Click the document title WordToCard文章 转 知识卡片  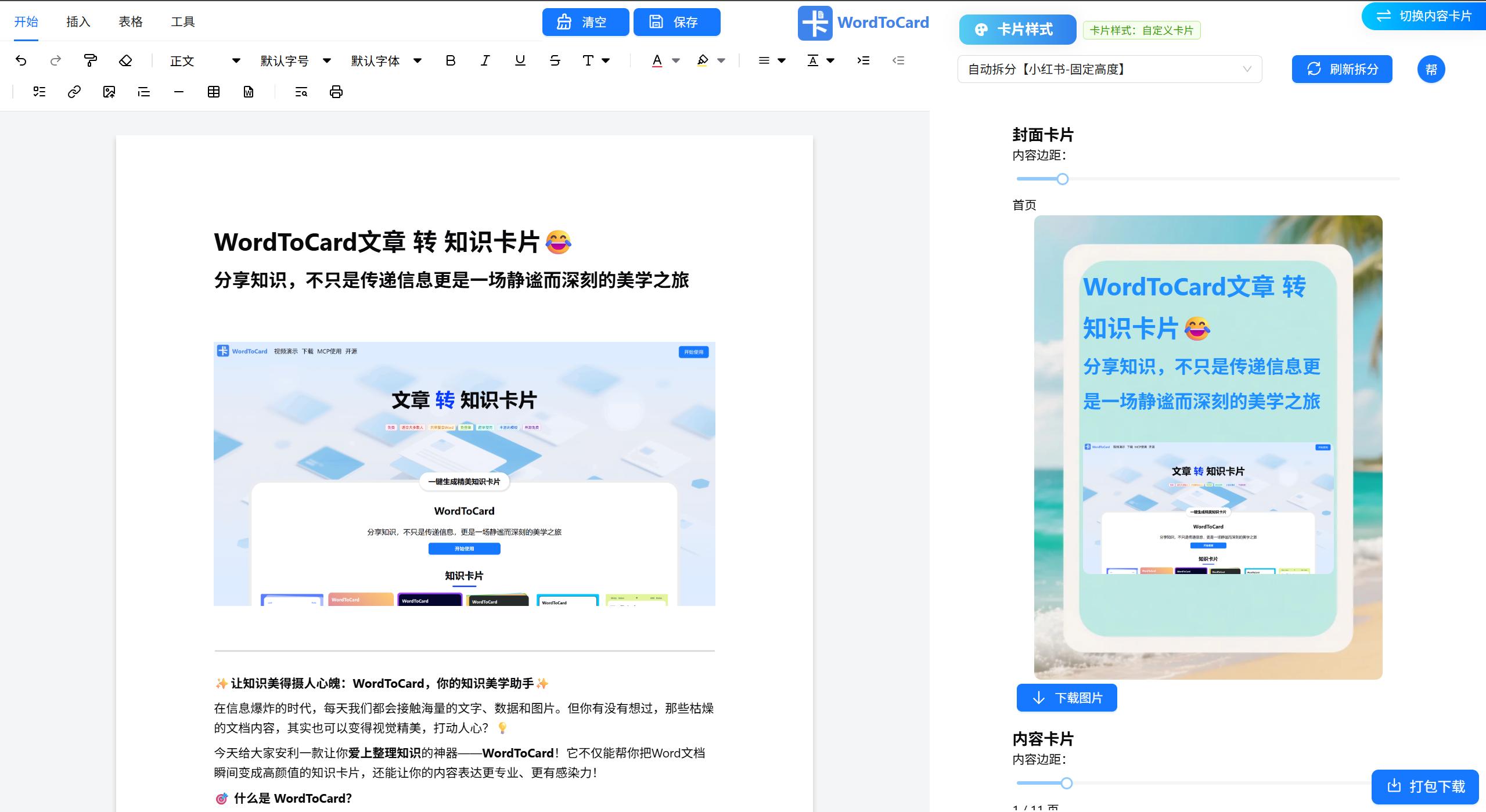click(393, 242)
